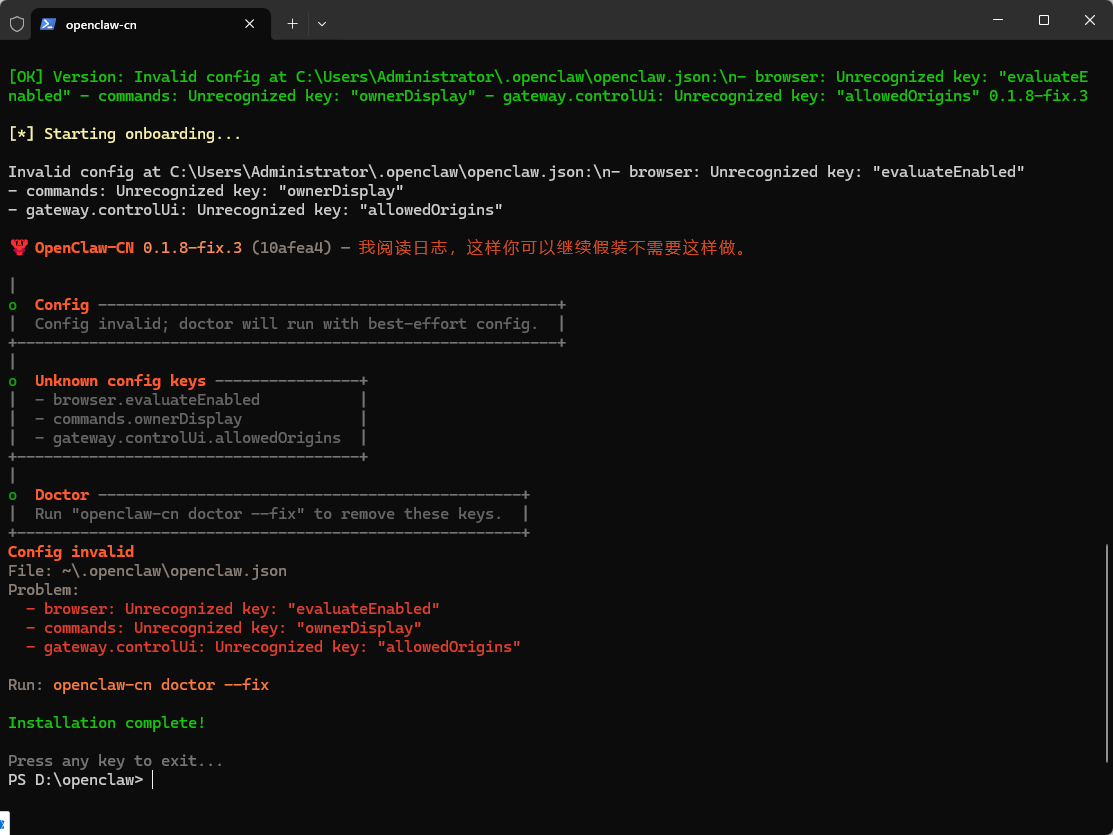Click the PS D:\openclaw prompt line
The height and width of the screenshot is (835, 1113).
tap(76, 780)
